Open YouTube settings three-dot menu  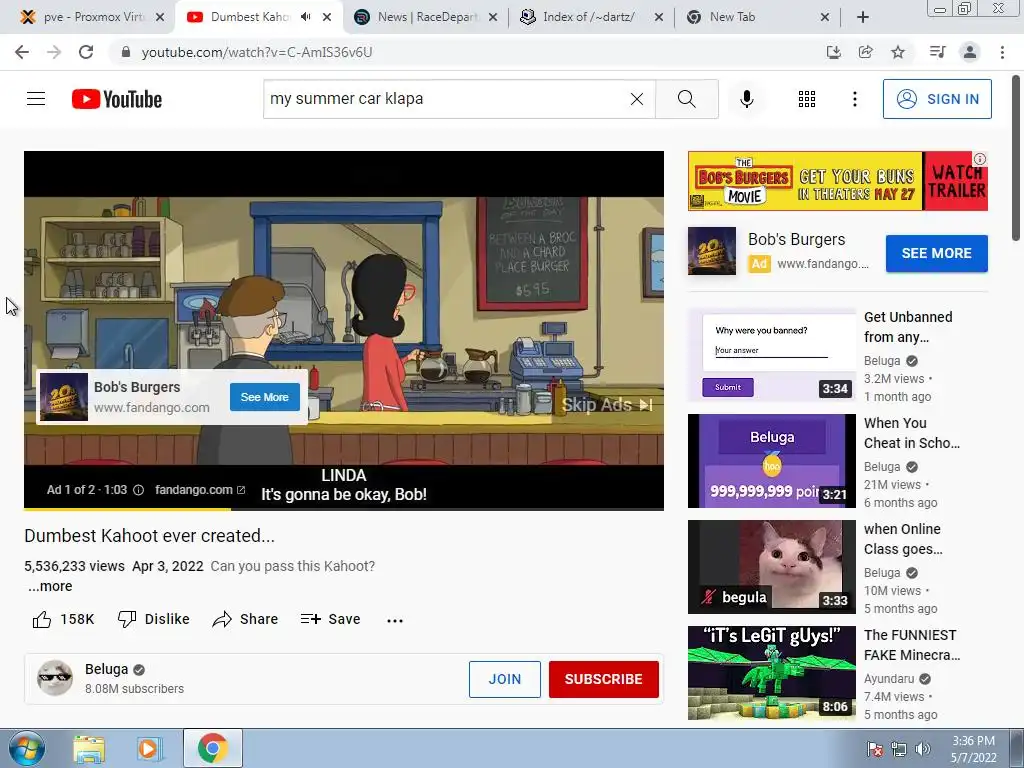tap(854, 99)
